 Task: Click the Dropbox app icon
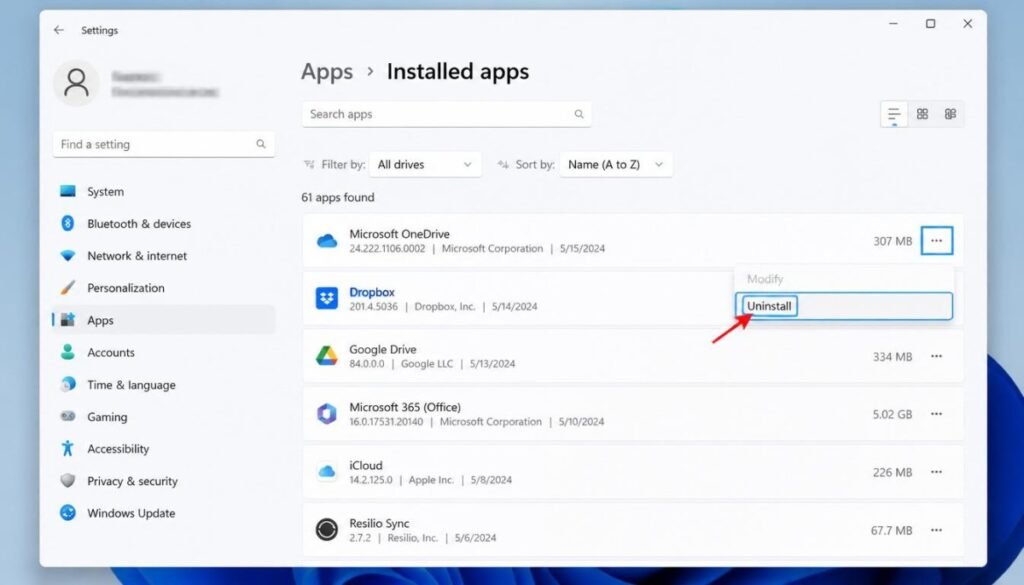(x=327, y=298)
